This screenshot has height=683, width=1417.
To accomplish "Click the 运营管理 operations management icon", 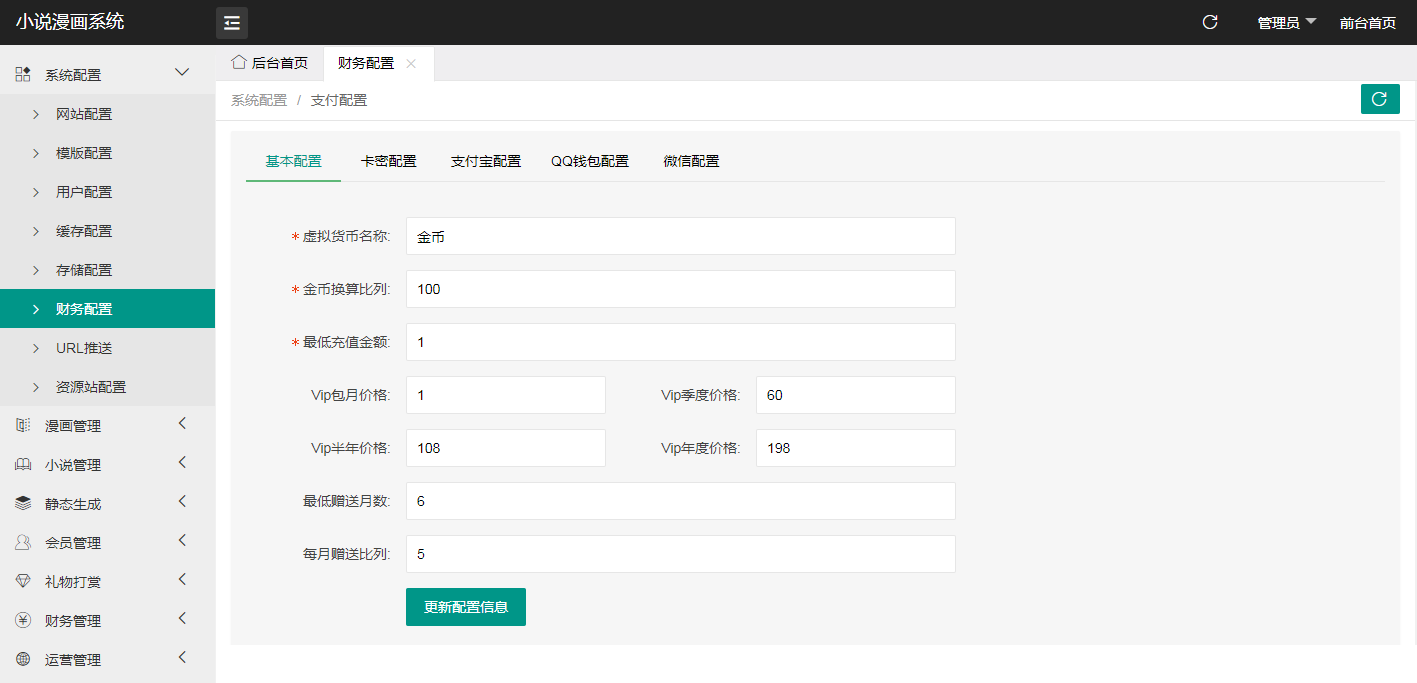I will 23,659.
